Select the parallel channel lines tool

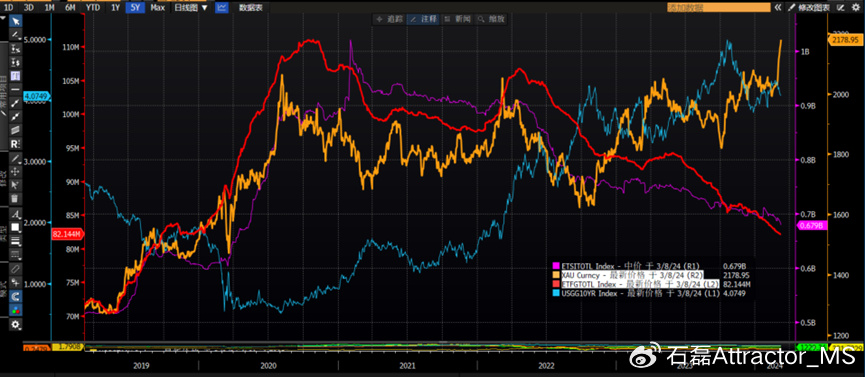(x=15, y=130)
